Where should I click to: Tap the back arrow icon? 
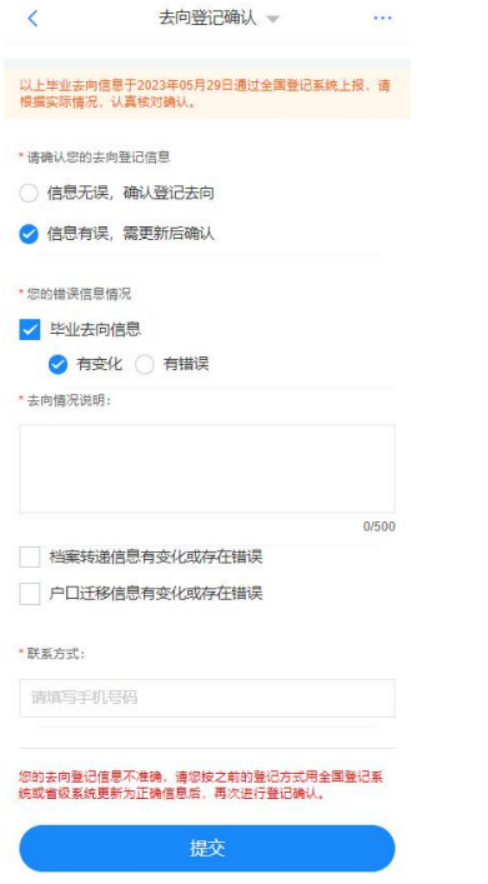pos(33,18)
